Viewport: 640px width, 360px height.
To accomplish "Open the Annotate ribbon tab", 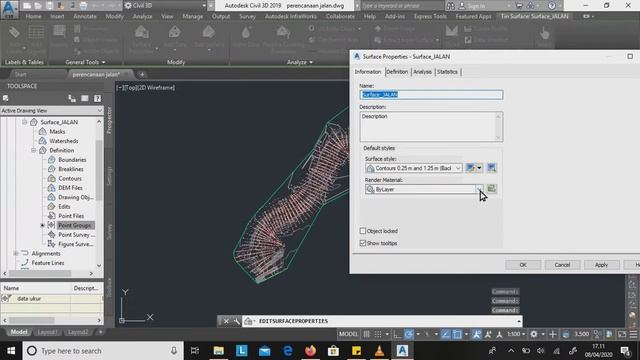I will coord(85,16).
